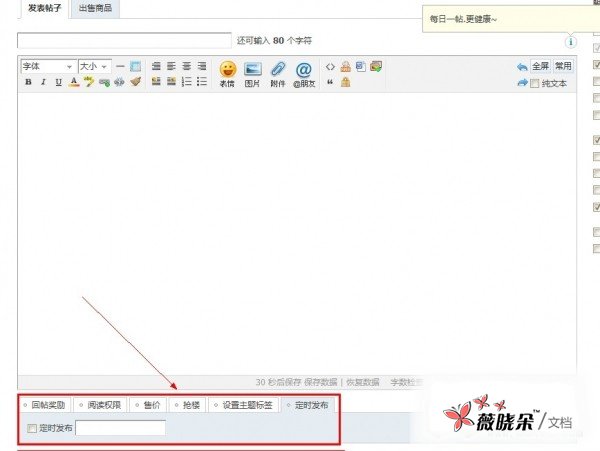Open the 抢楼 tab
The width and height of the screenshot is (600, 451).
coord(188,405)
